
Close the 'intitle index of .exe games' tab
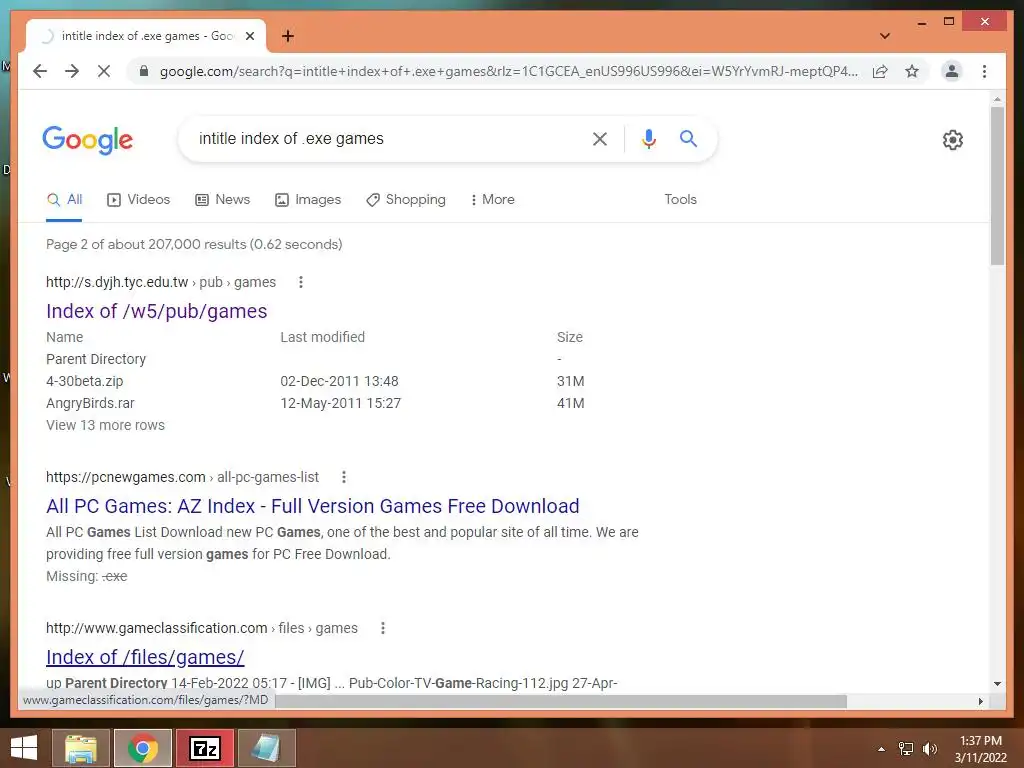[249, 36]
